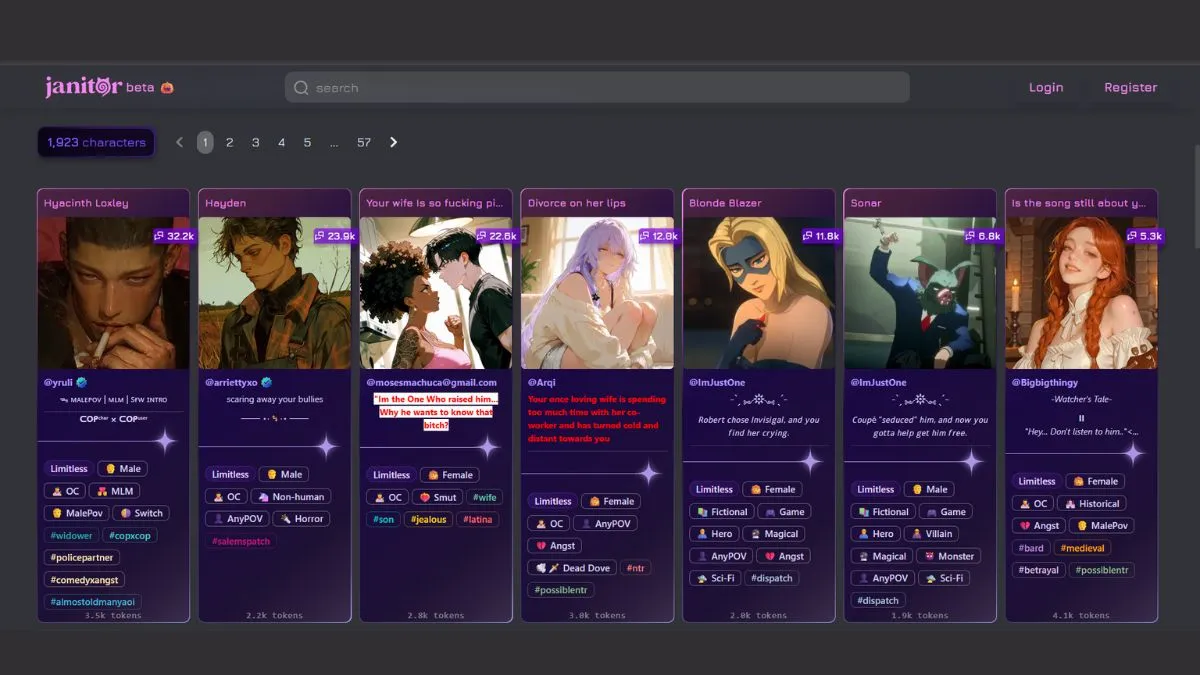Click the Game controller tag on Sonar's card
This screenshot has width=1200, height=675.
pyautogui.click(x=944, y=511)
